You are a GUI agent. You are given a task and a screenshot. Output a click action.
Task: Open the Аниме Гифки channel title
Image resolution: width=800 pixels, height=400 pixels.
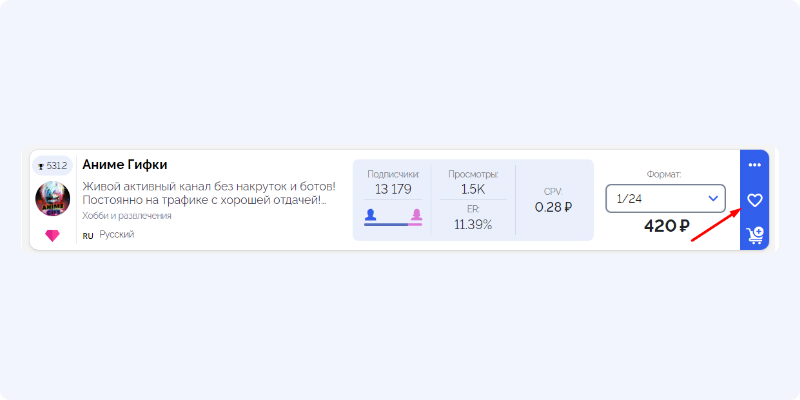tap(125, 165)
